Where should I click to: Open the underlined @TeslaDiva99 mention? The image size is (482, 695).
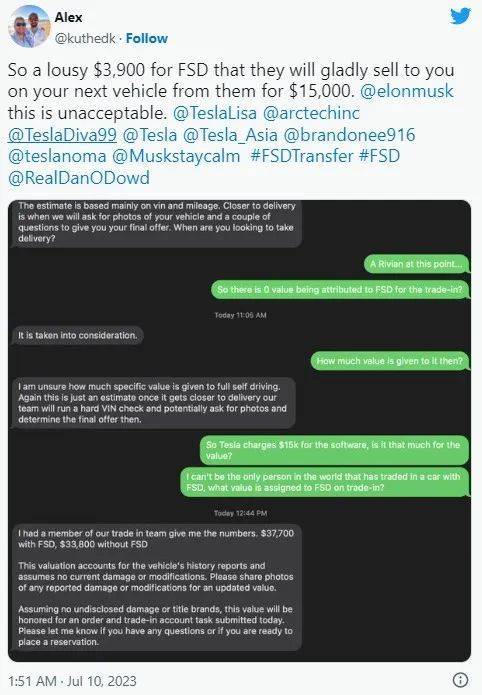click(x=62, y=135)
